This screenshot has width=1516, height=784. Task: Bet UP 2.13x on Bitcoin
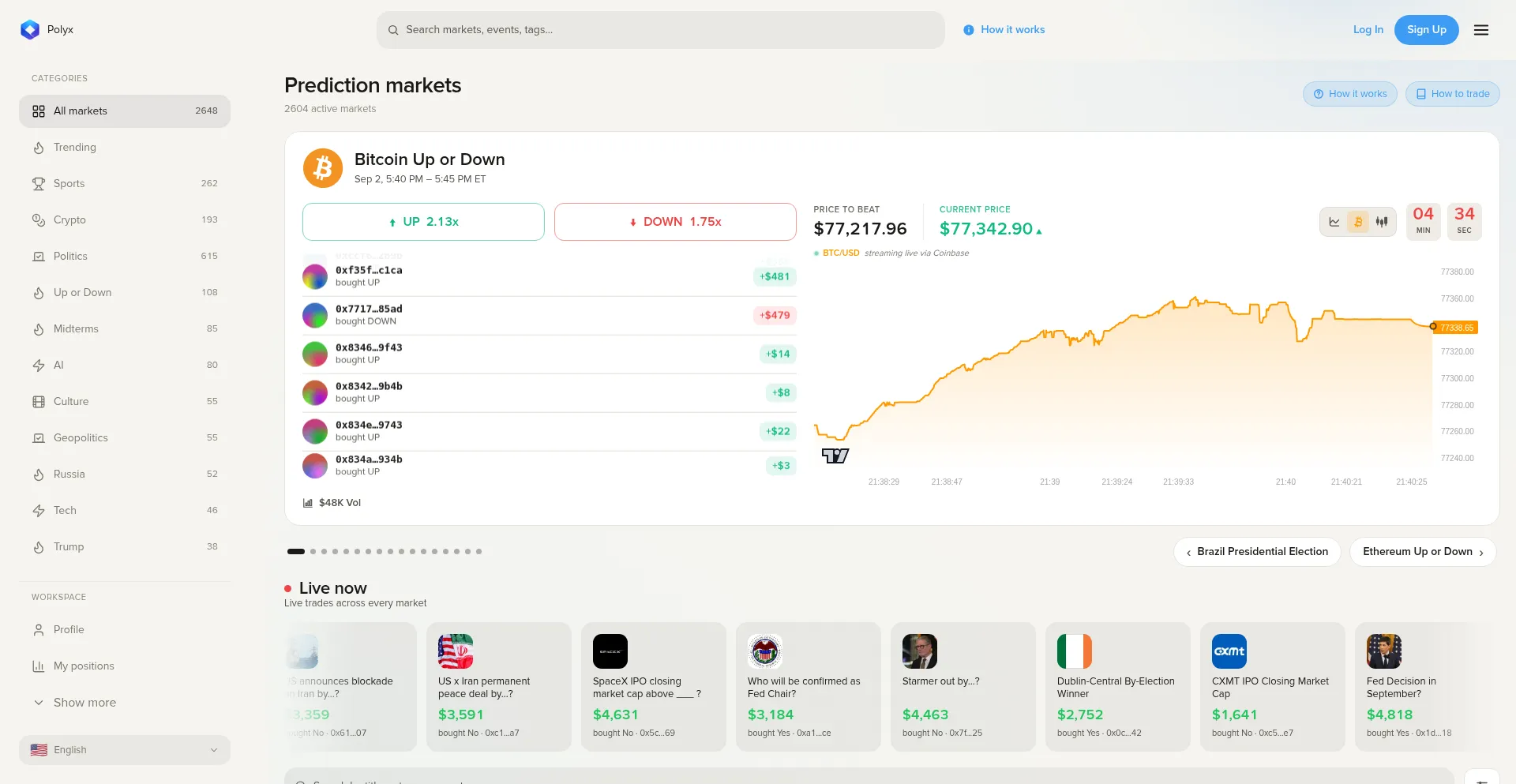(x=423, y=222)
